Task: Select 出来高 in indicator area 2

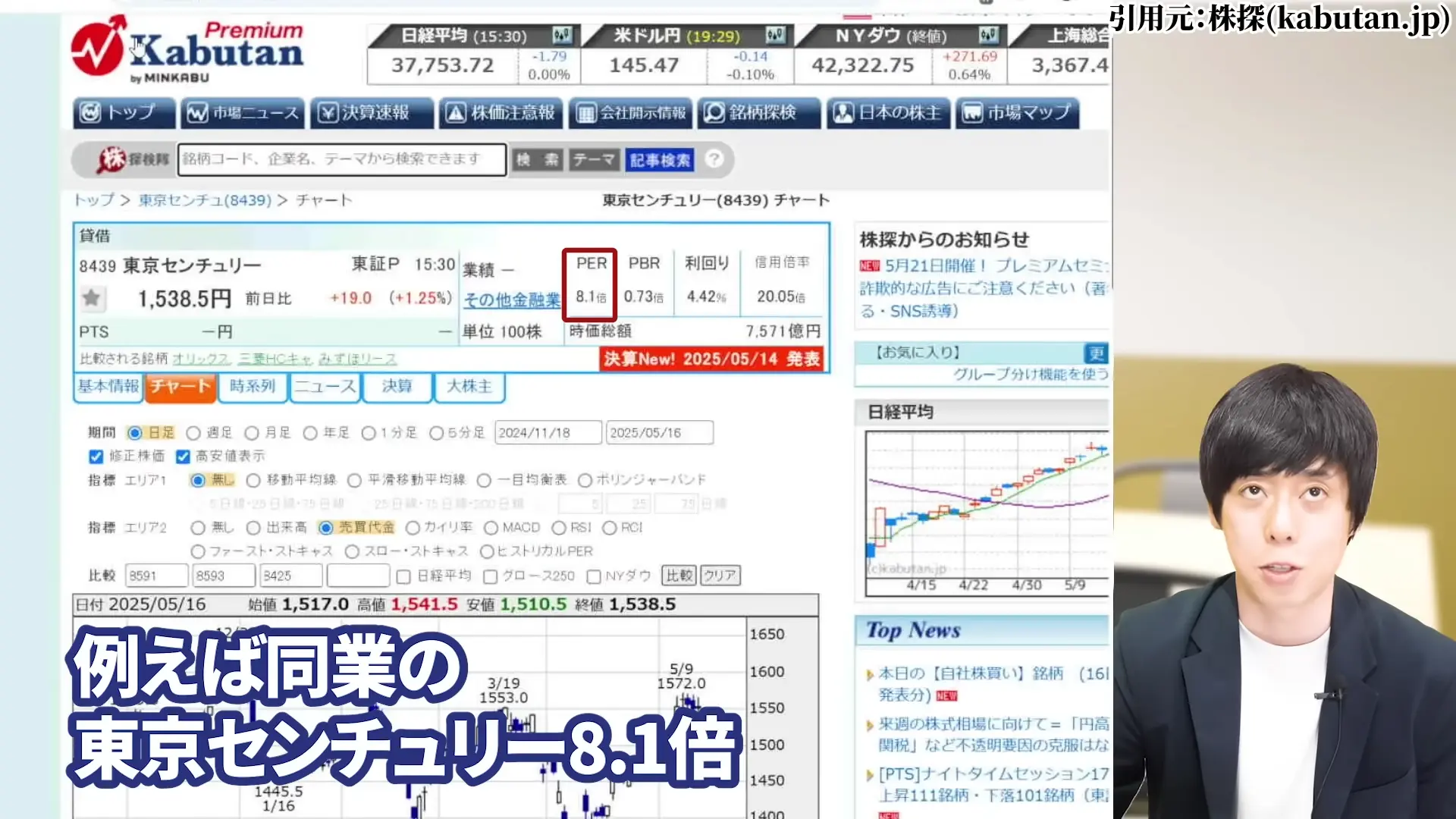Action: (253, 528)
